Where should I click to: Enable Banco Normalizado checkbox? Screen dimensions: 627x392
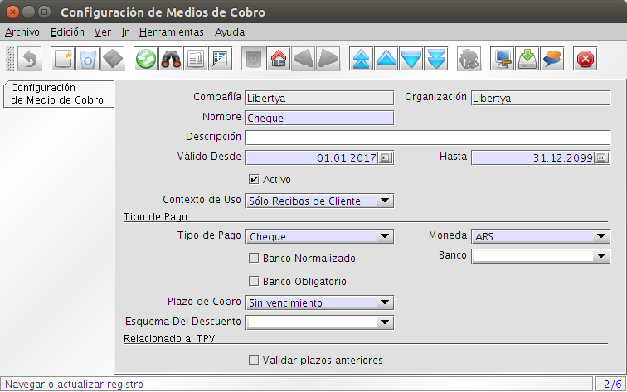click(x=254, y=258)
